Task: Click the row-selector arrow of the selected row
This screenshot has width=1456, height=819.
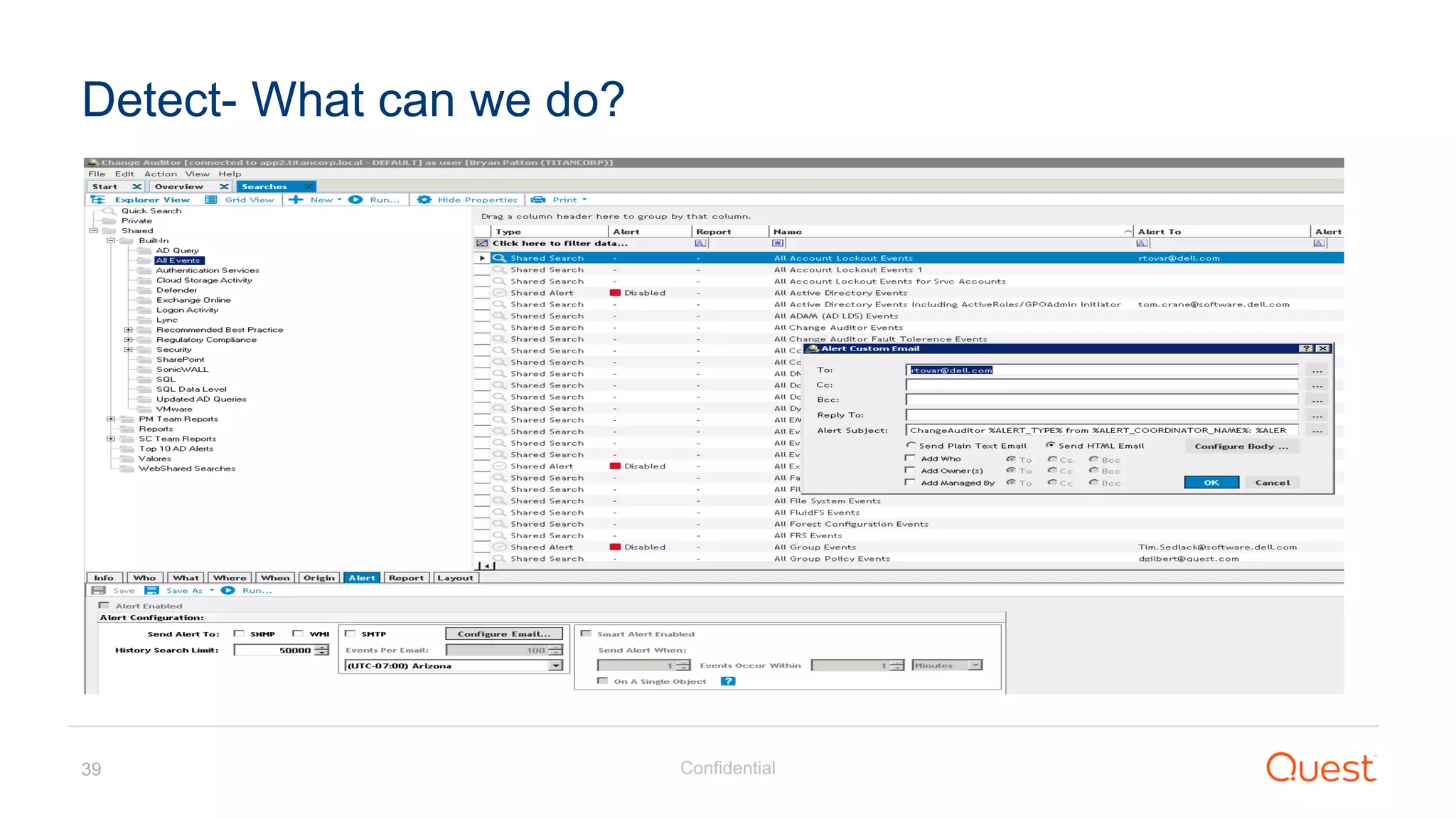Action: (482, 258)
